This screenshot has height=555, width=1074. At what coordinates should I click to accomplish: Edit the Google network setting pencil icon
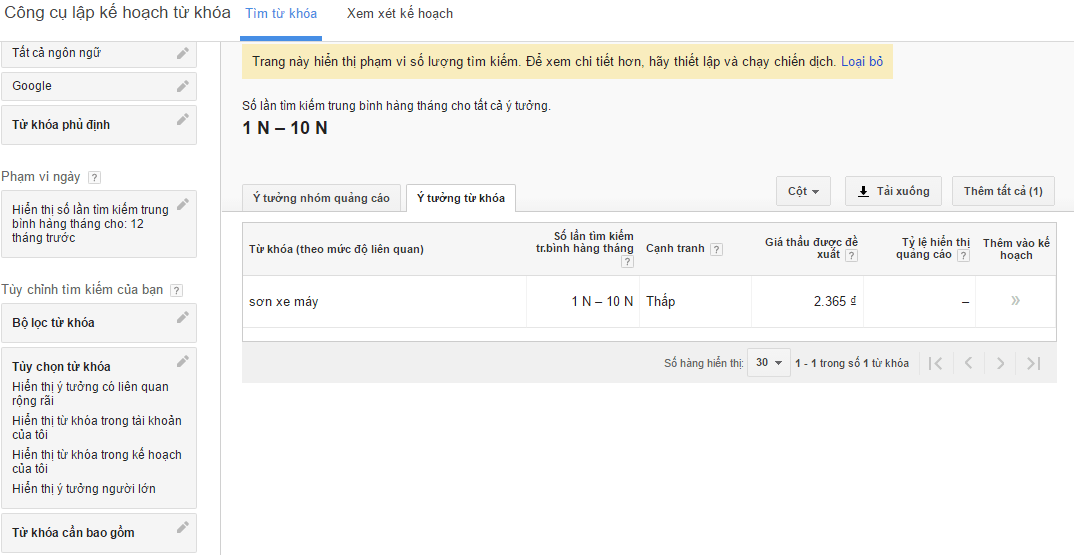pos(182,86)
